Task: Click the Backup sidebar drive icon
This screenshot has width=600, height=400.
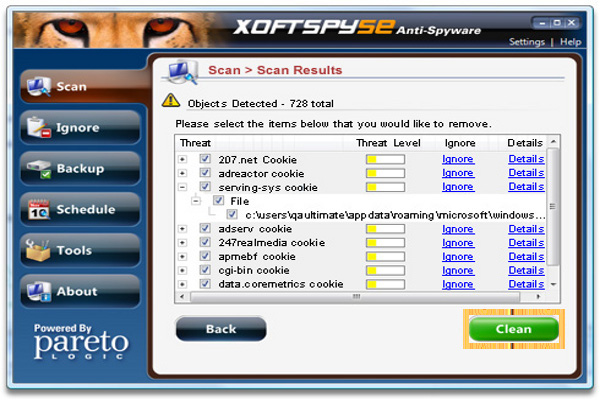Action: coord(39,169)
